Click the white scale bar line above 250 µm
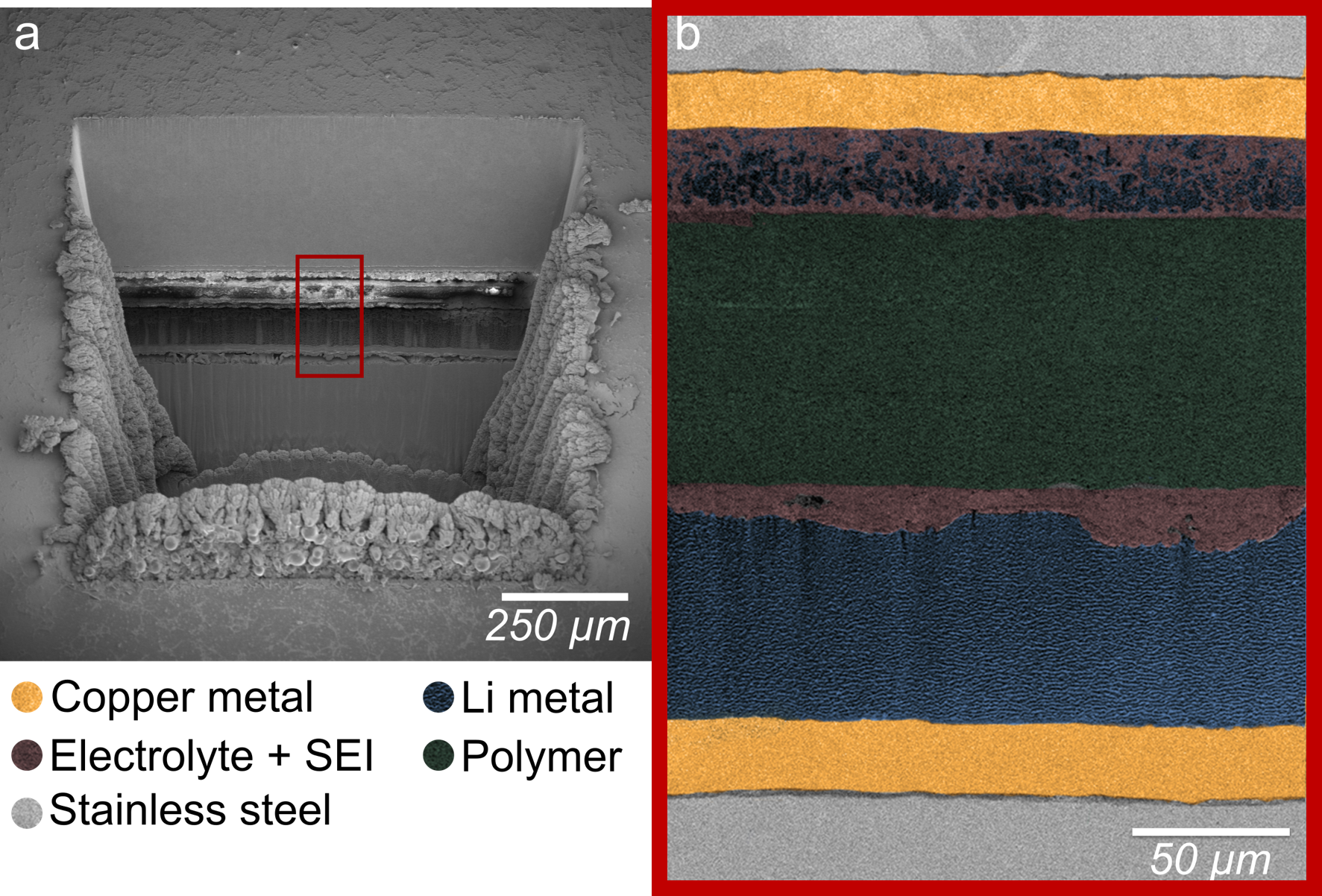Viewport: 1322px width, 896px height. click(x=564, y=596)
